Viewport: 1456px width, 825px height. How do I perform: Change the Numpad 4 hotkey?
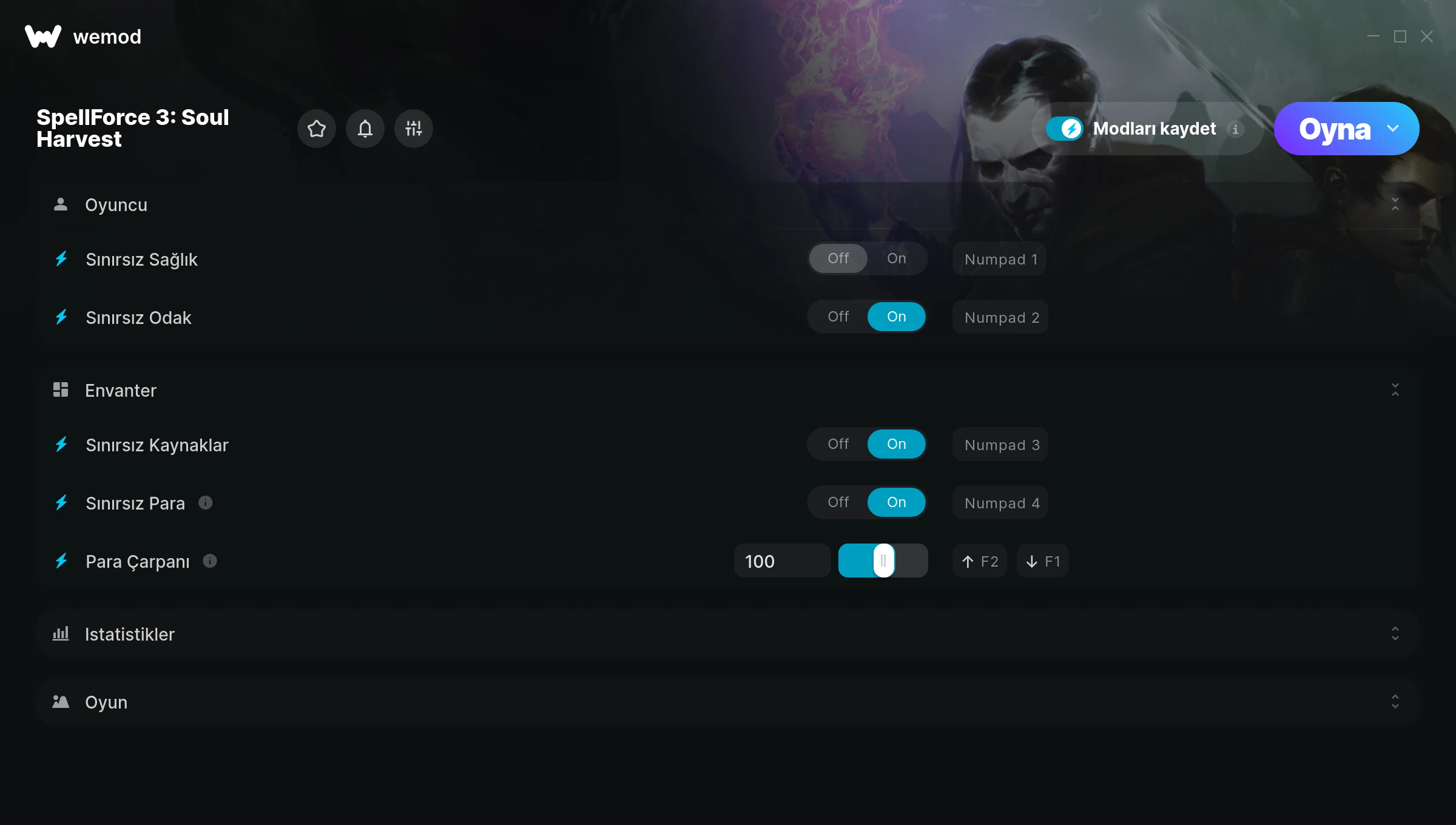[1000, 503]
